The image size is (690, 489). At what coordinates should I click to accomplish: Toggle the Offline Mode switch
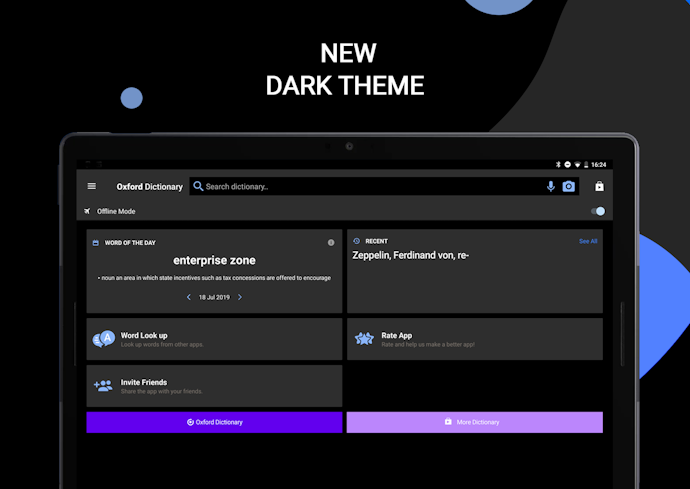pyautogui.click(x=598, y=211)
